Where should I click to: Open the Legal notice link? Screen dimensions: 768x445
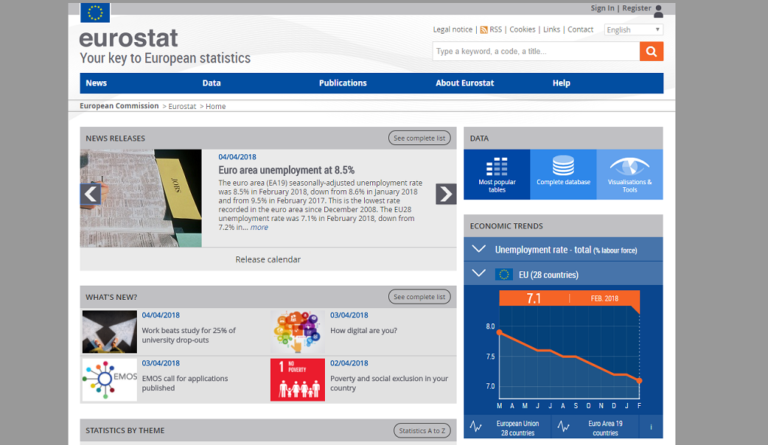(x=453, y=29)
